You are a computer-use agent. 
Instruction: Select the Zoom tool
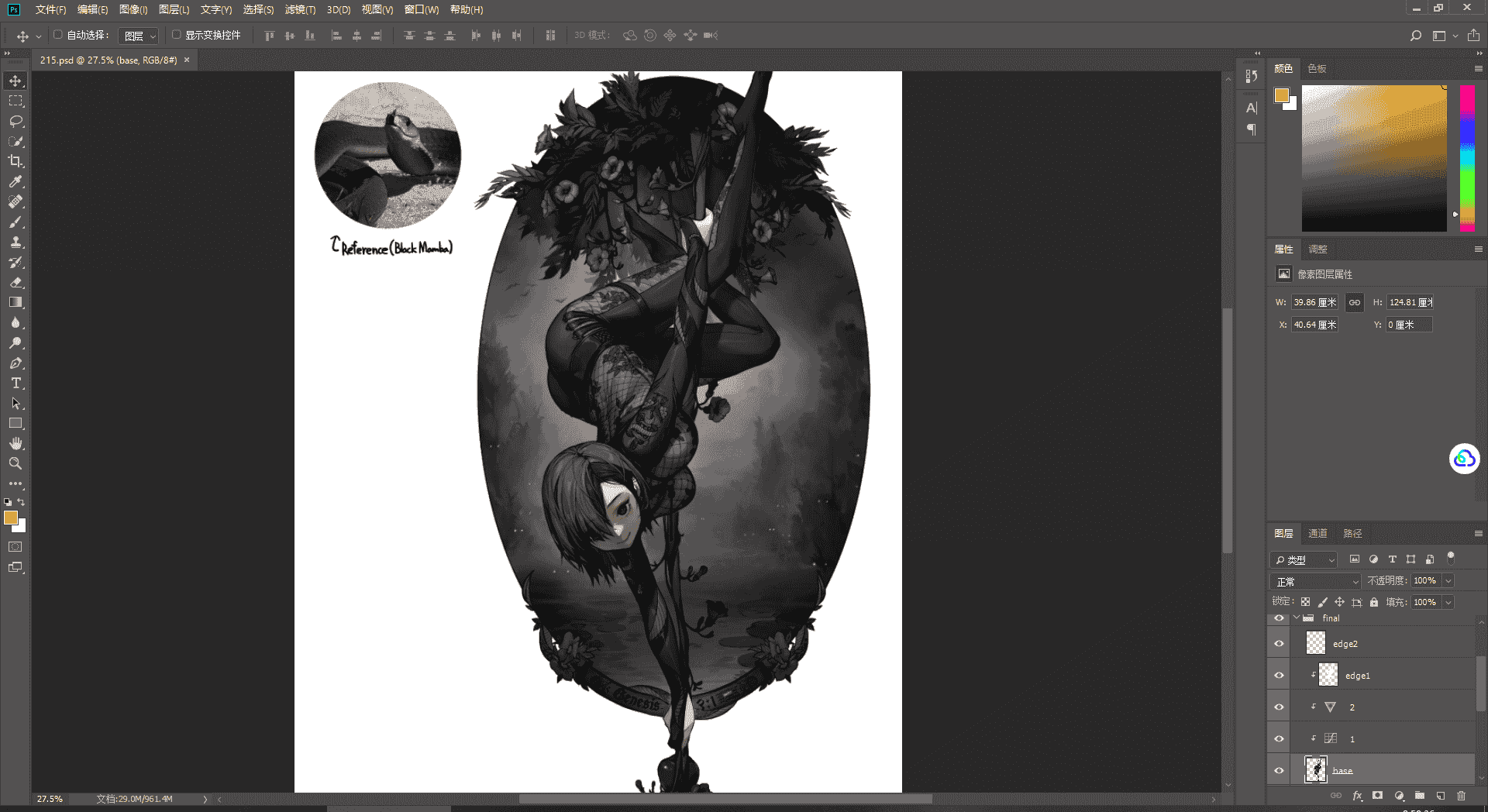click(x=15, y=463)
